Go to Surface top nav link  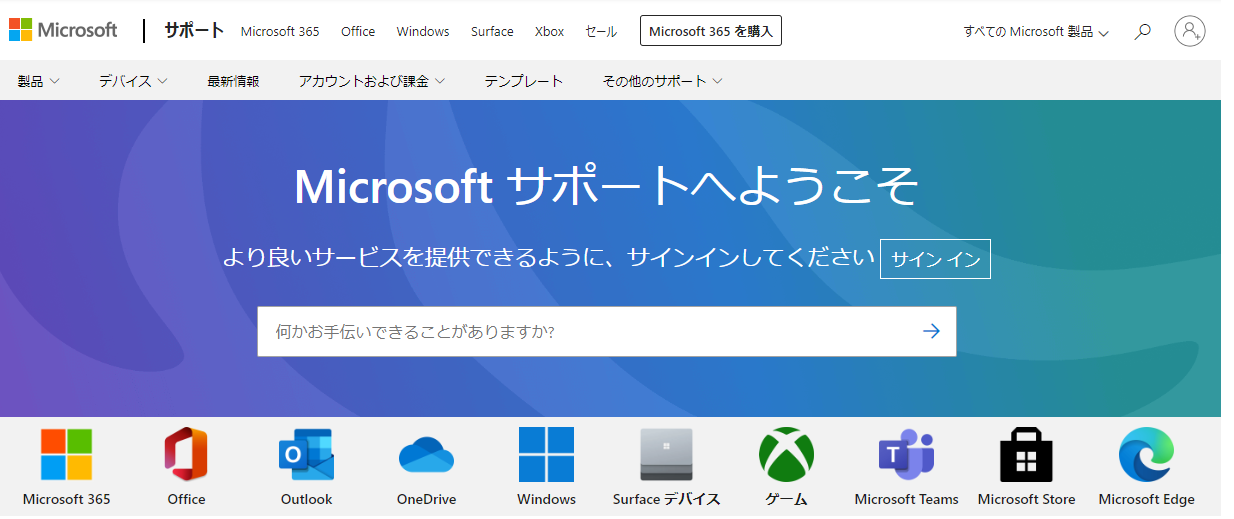click(492, 32)
